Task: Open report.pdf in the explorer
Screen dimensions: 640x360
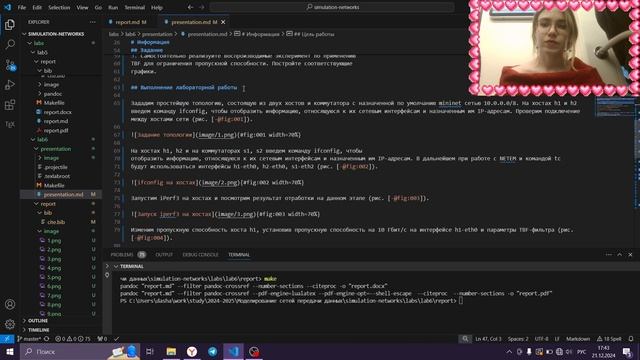Action: pyautogui.click(x=56, y=130)
